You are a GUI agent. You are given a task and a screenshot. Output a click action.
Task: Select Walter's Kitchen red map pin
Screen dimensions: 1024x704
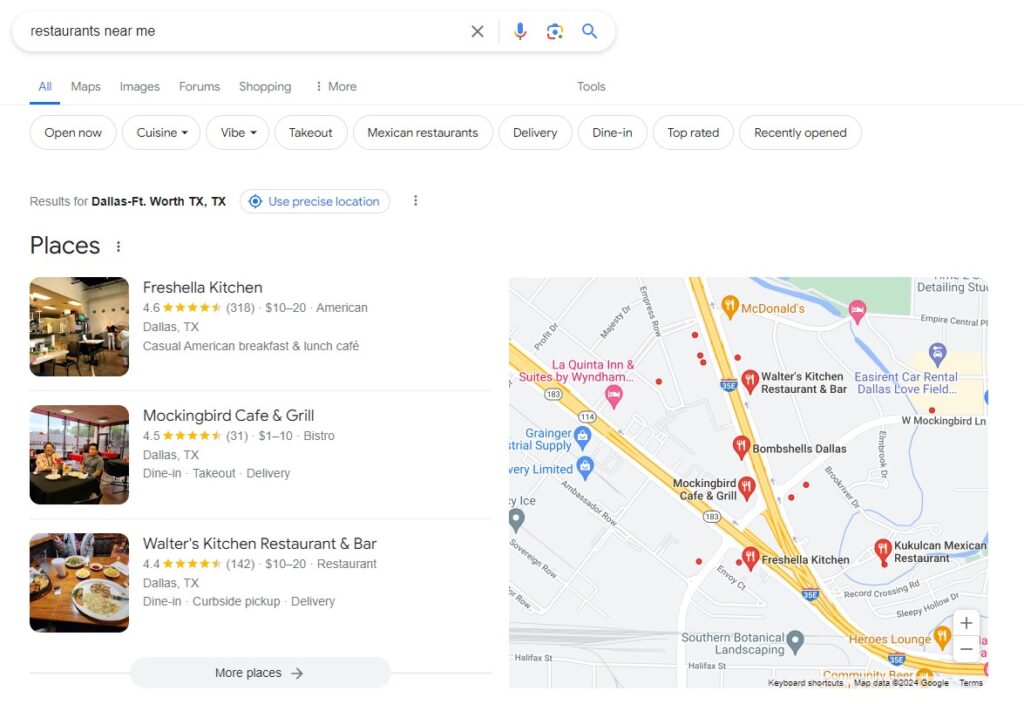(750, 381)
